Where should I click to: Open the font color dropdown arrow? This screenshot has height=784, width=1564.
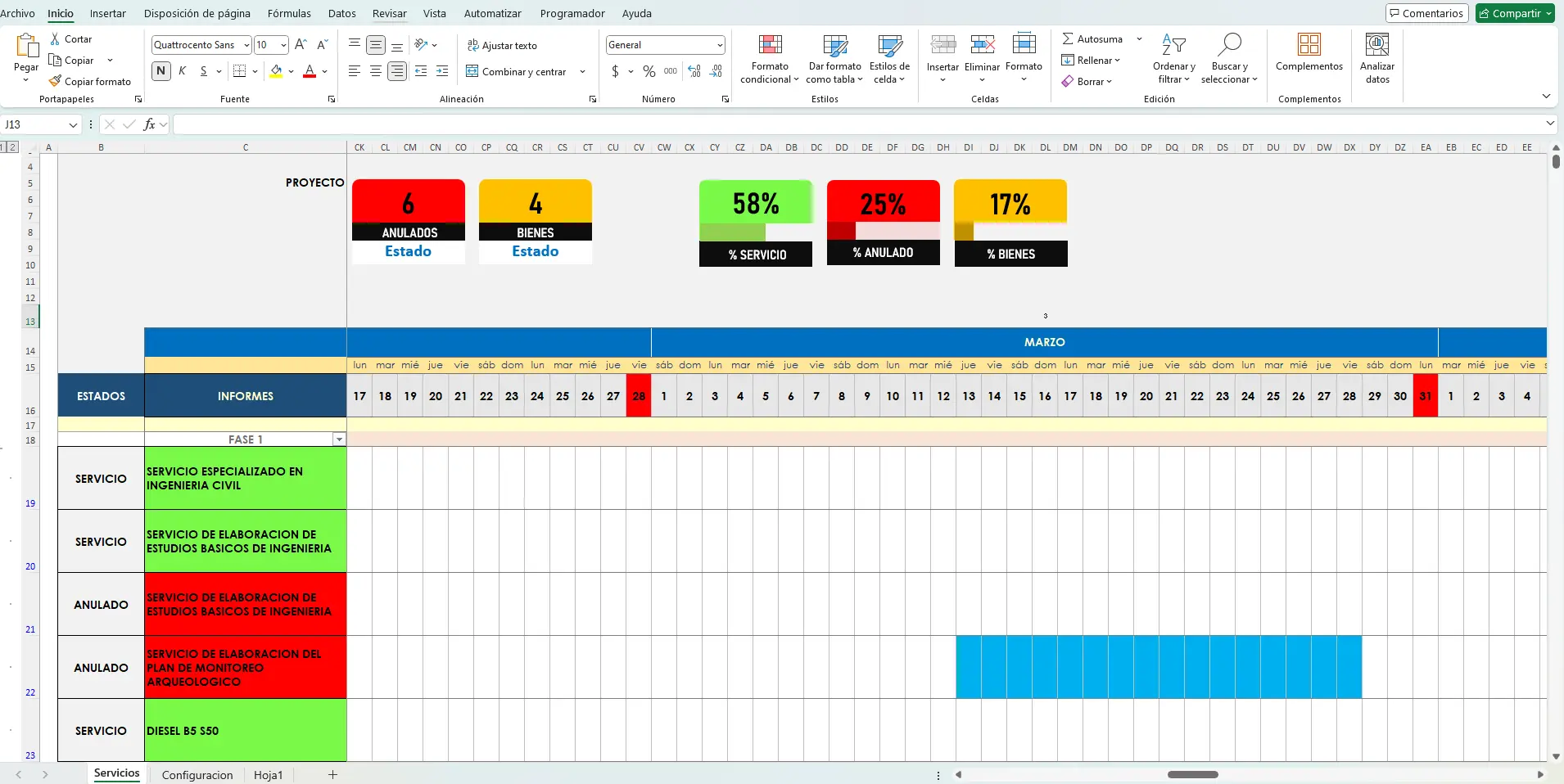(x=325, y=71)
